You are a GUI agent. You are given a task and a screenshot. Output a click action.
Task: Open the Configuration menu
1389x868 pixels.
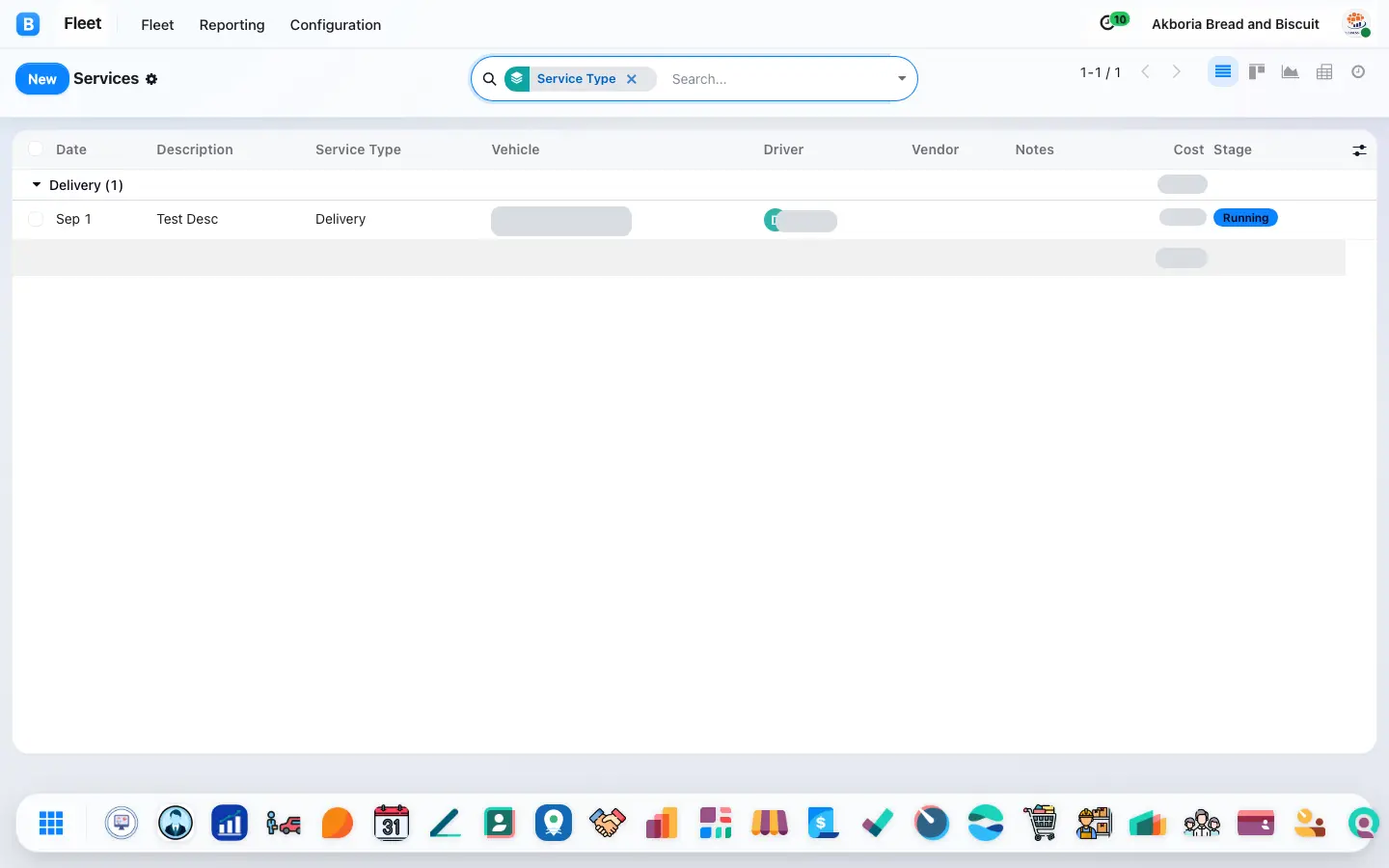click(x=336, y=25)
